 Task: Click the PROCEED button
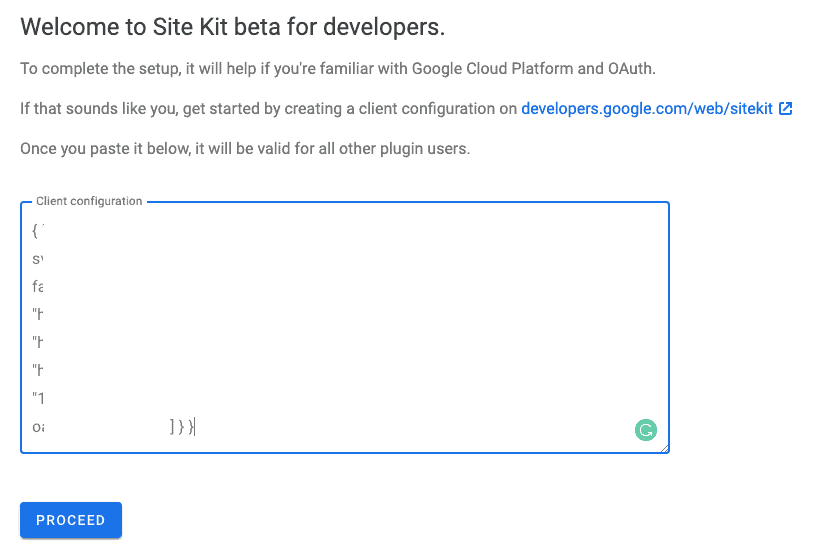point(71,520)
